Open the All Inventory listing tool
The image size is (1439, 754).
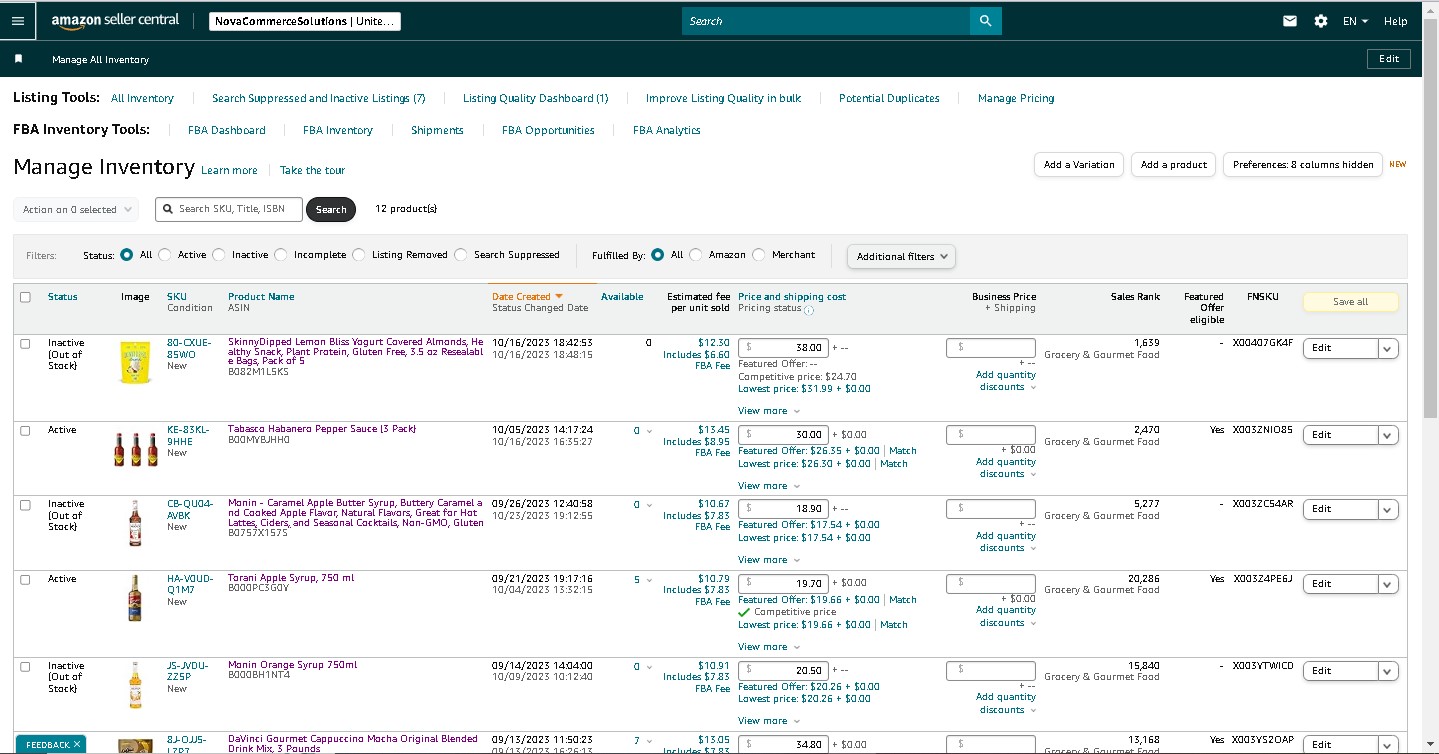142,98
